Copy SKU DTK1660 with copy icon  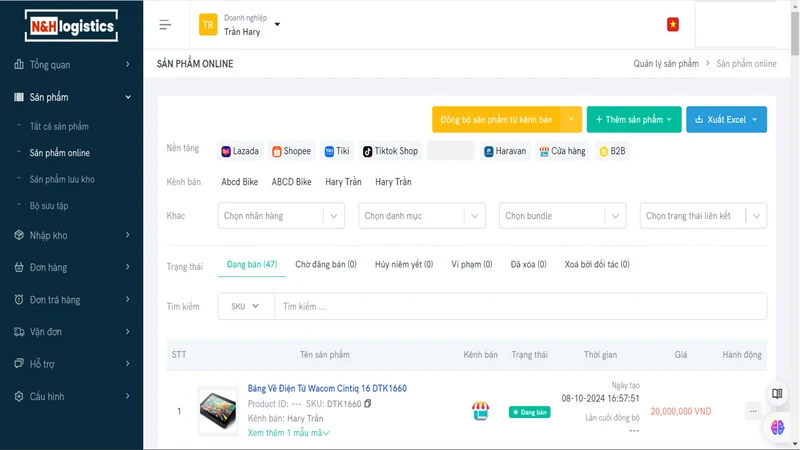[367, 404]
